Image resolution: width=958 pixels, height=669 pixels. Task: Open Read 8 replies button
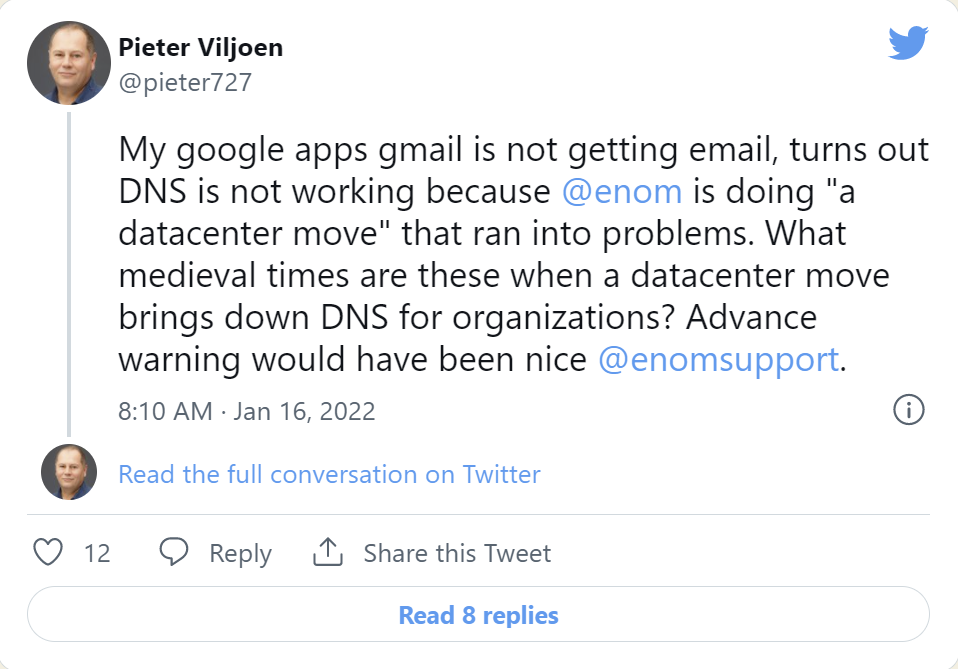click(x=478, y=614)
